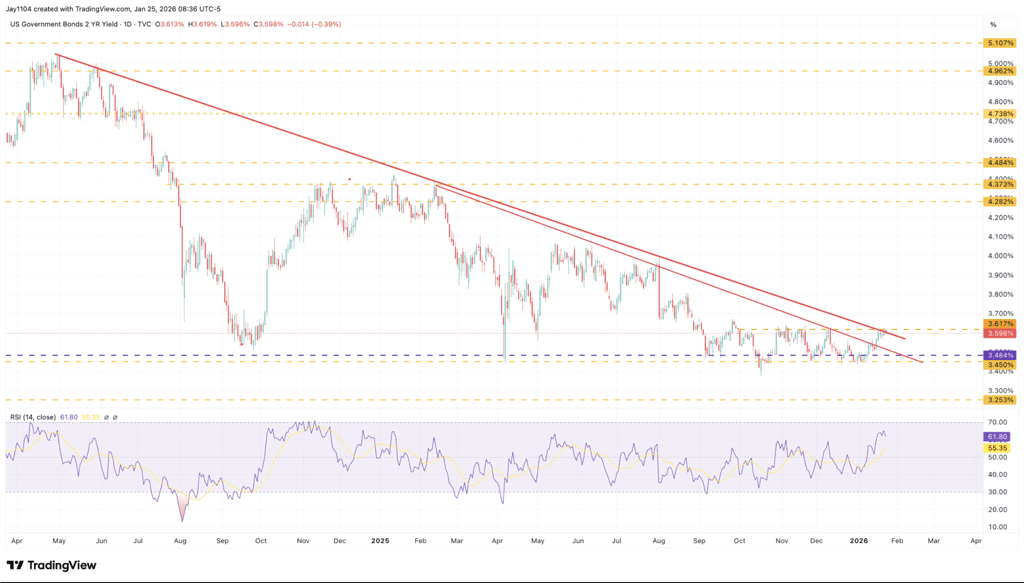Click the 30.00 RSI axis tick
Screen dimensions: 1024x583
click(998, 492)
